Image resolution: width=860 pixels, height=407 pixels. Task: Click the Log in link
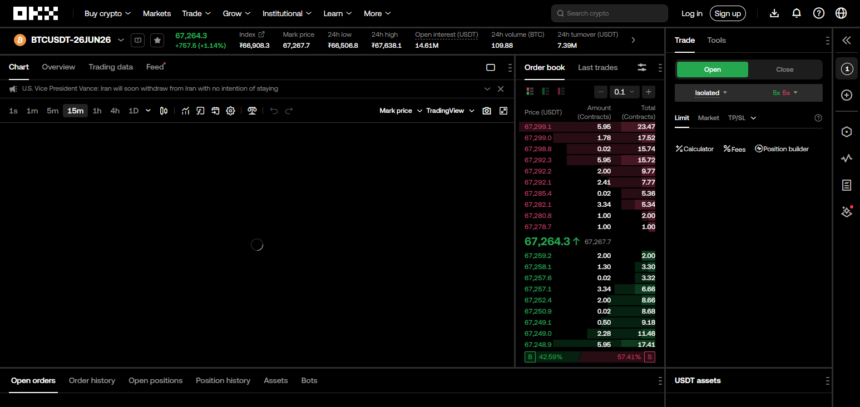(x=692, y=13)
